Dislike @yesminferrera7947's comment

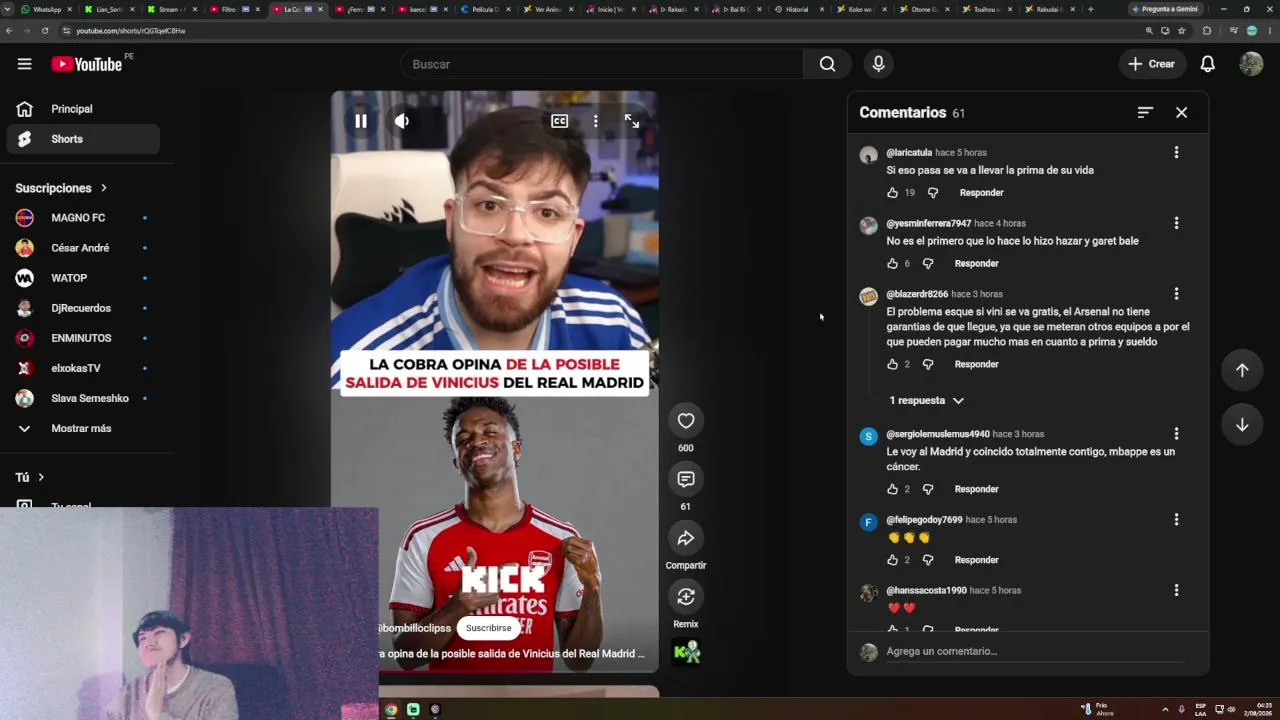coord(928,264)
